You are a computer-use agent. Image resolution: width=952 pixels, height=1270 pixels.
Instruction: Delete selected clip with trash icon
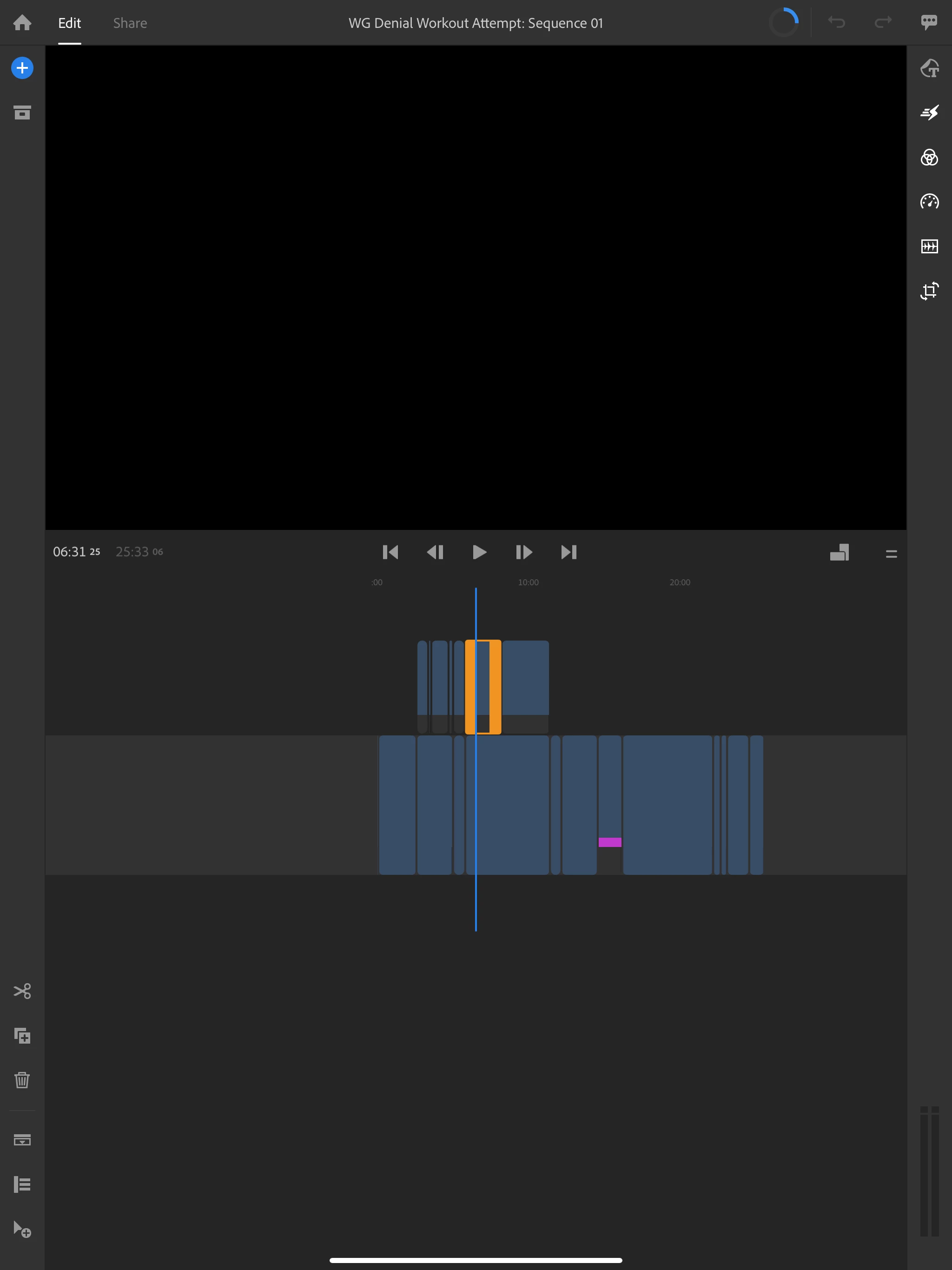point(22,1080)
